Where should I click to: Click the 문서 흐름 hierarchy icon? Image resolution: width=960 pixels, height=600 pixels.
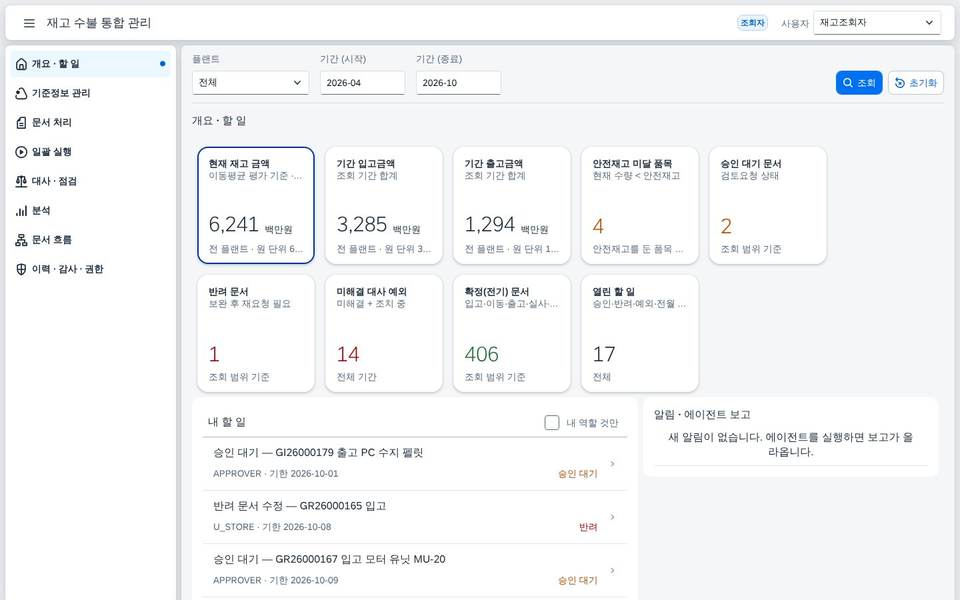click(x=21, y=240)
